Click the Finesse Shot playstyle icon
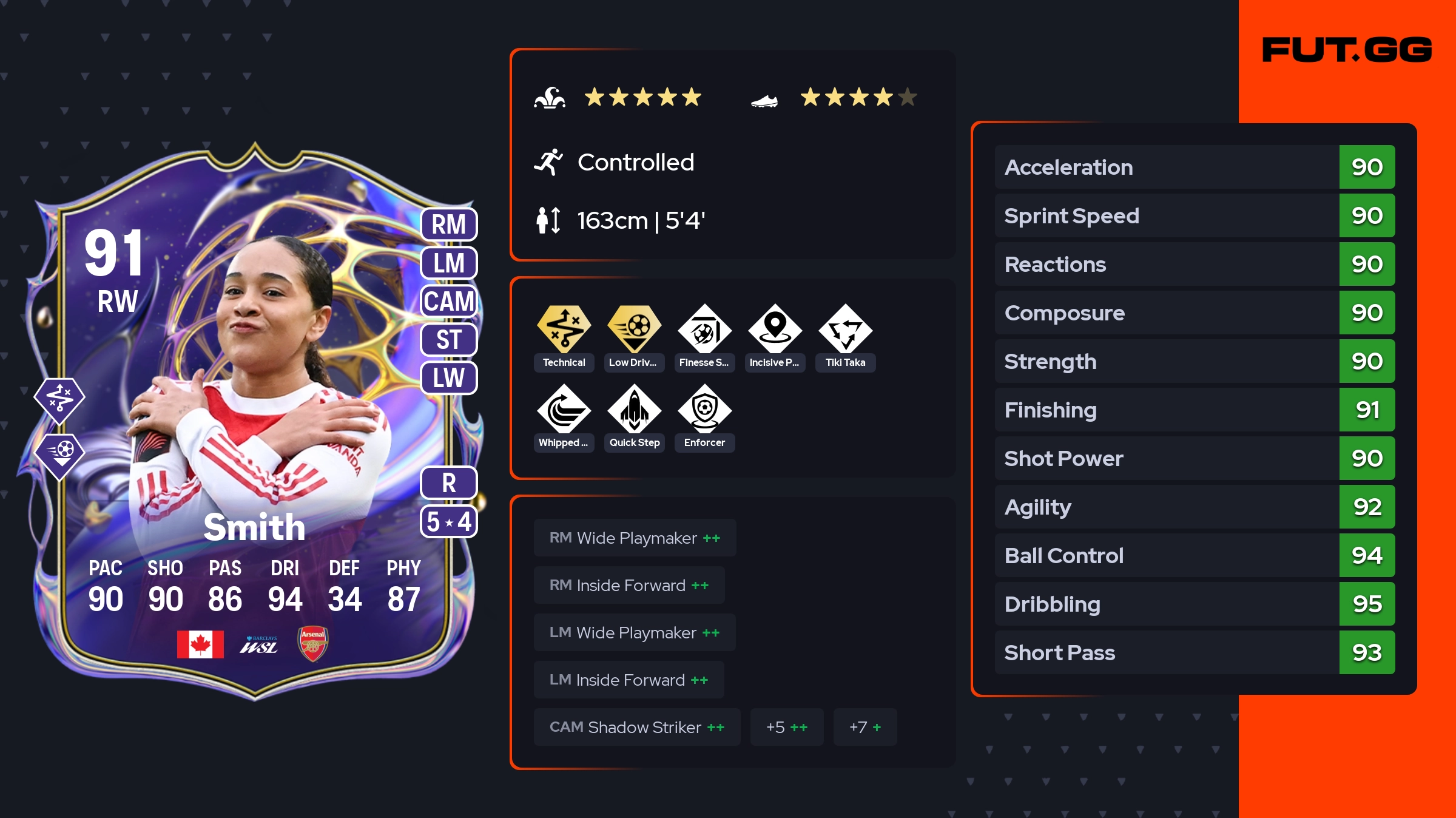This screenshot has width=1456, height=818. pos(704,328)
